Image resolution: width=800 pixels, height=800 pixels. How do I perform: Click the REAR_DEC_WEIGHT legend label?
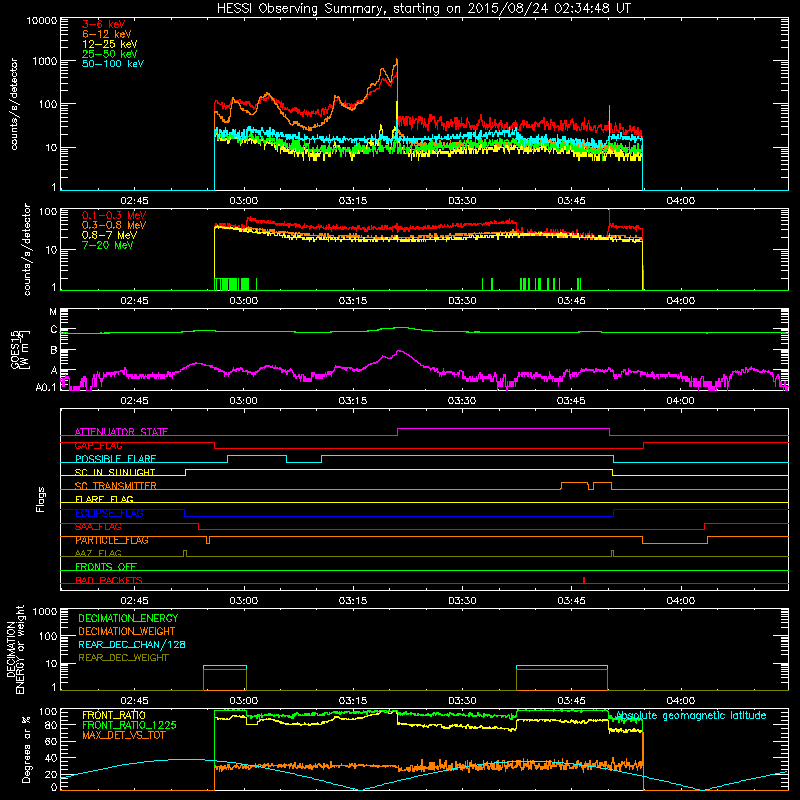point(123,658)
